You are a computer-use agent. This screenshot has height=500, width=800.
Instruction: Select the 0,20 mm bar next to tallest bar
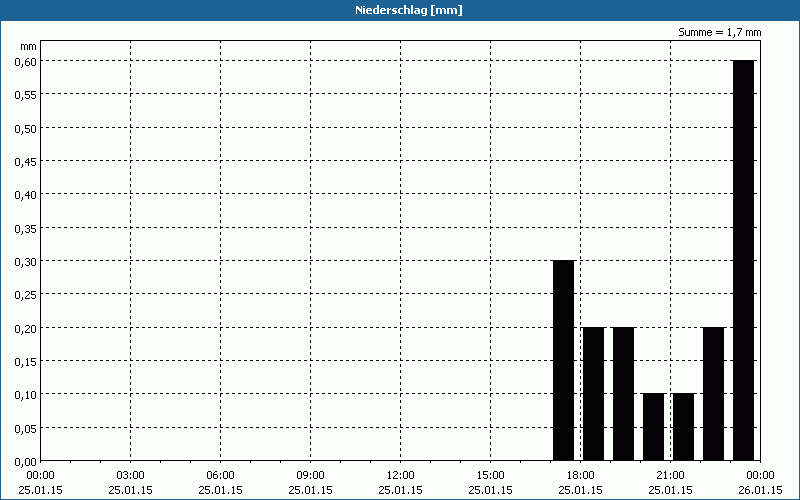click(713, 394)
